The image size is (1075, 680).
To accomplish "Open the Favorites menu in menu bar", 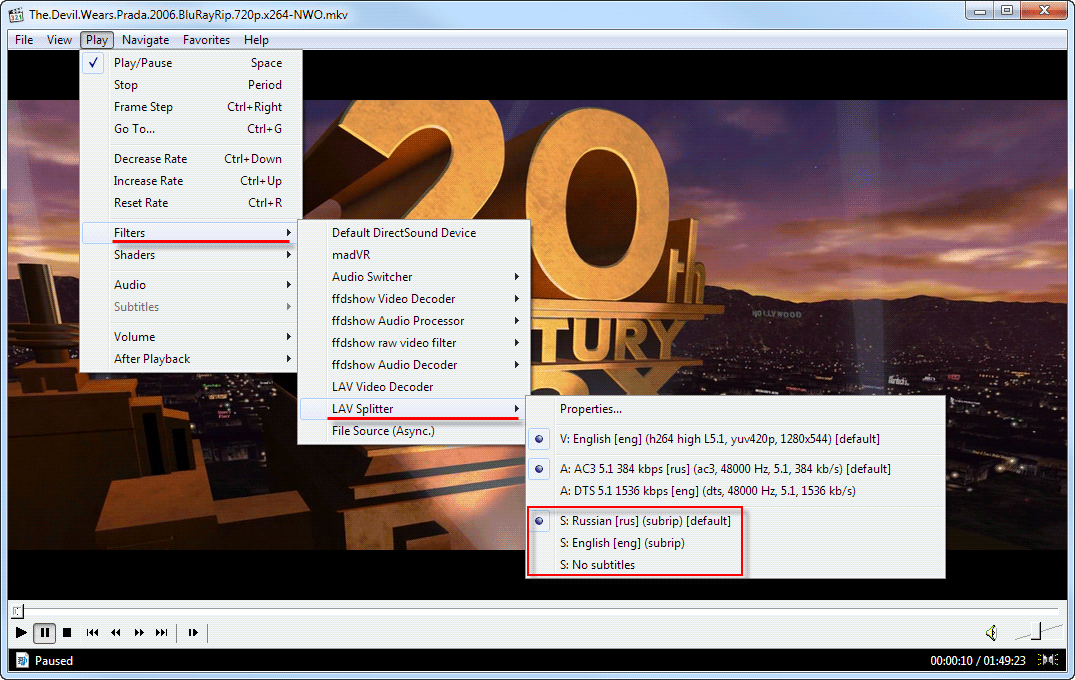I will [x=206, y=40].
